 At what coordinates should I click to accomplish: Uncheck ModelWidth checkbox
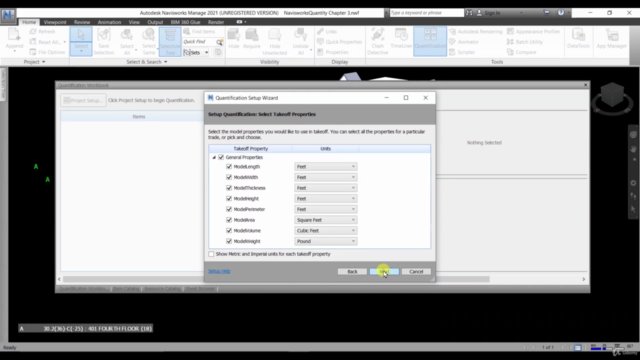click(229, 177)
